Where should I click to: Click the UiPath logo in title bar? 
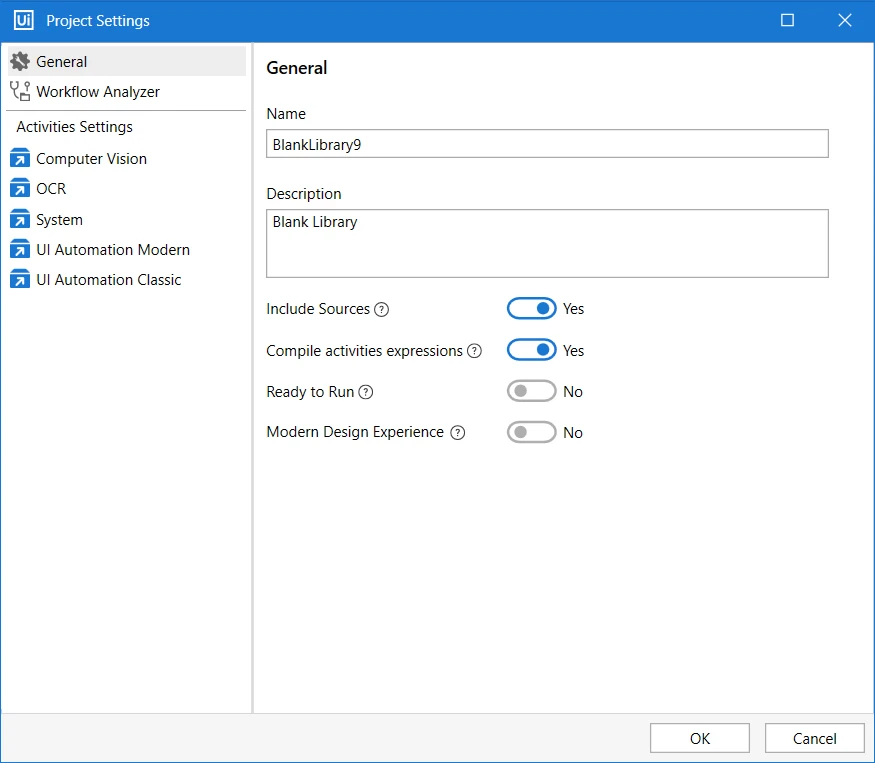pos(23,21)
